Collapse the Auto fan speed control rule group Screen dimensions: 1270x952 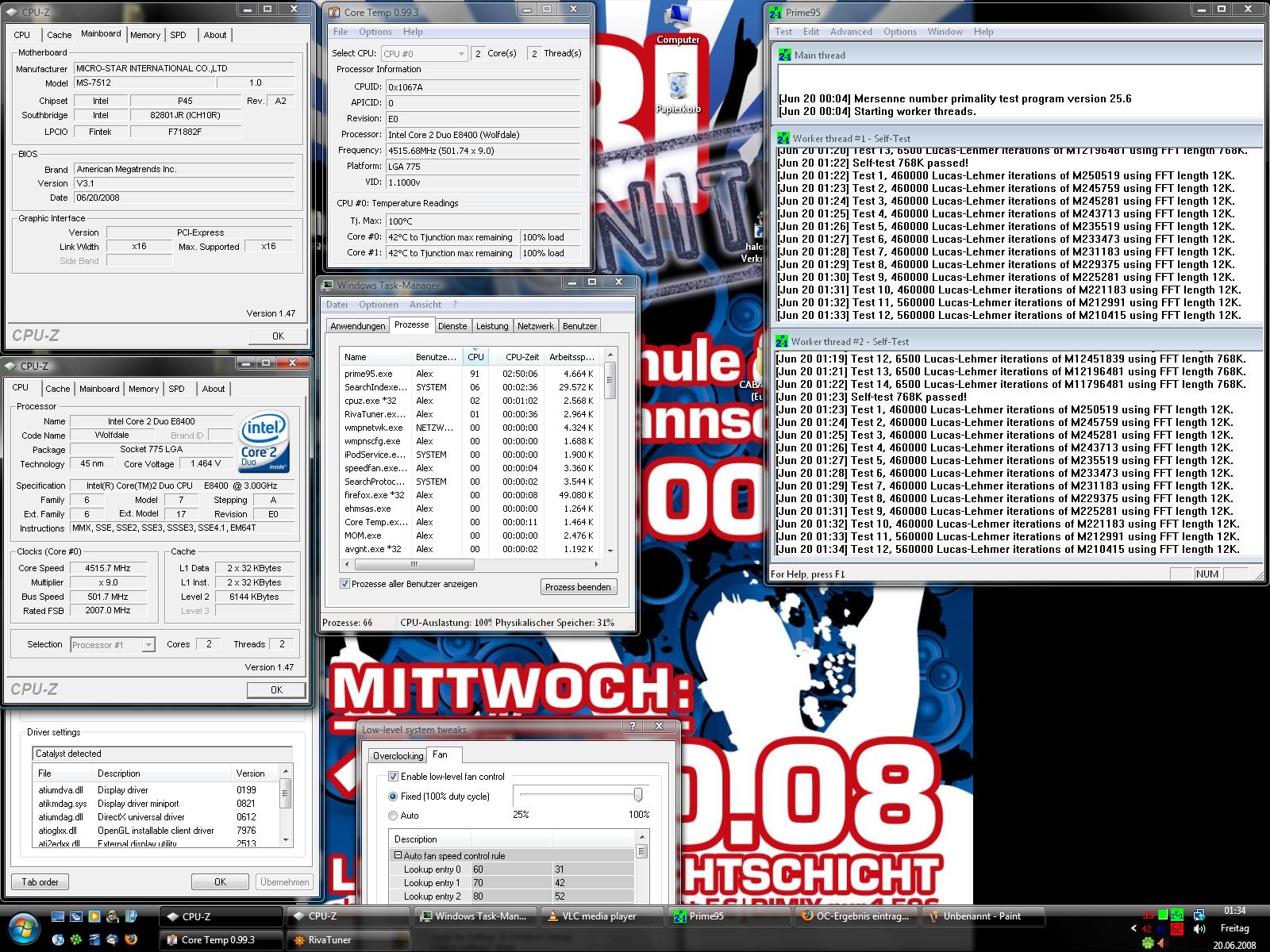tap(398, 856)
